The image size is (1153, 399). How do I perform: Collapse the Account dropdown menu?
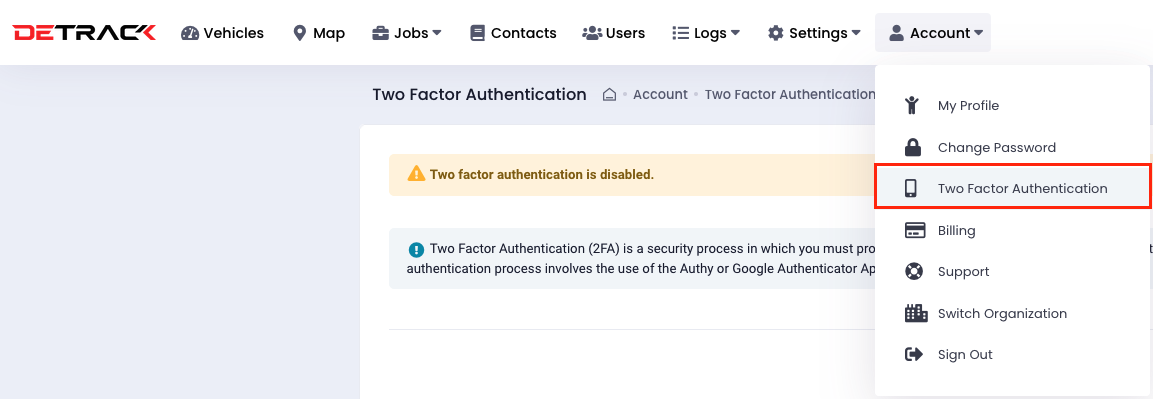(932, 33)
